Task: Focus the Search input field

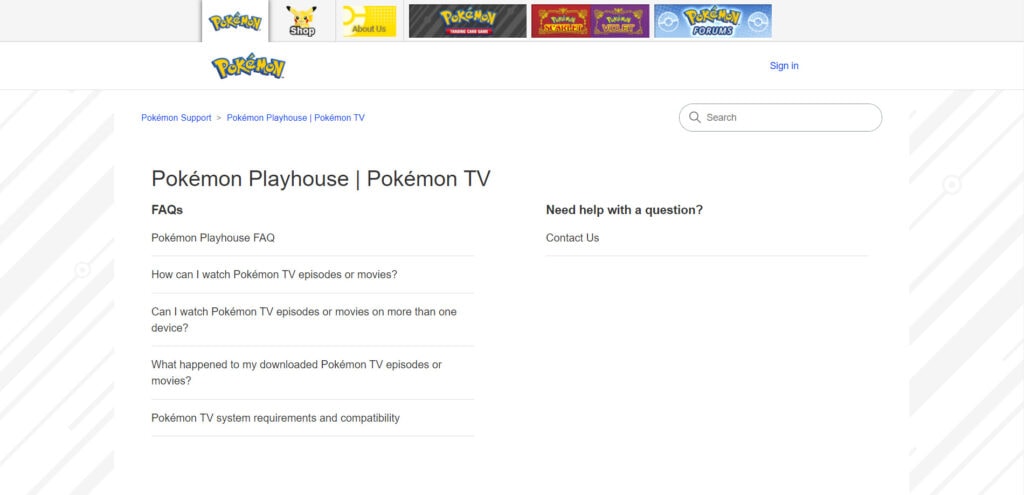Action: pos(780,118)
